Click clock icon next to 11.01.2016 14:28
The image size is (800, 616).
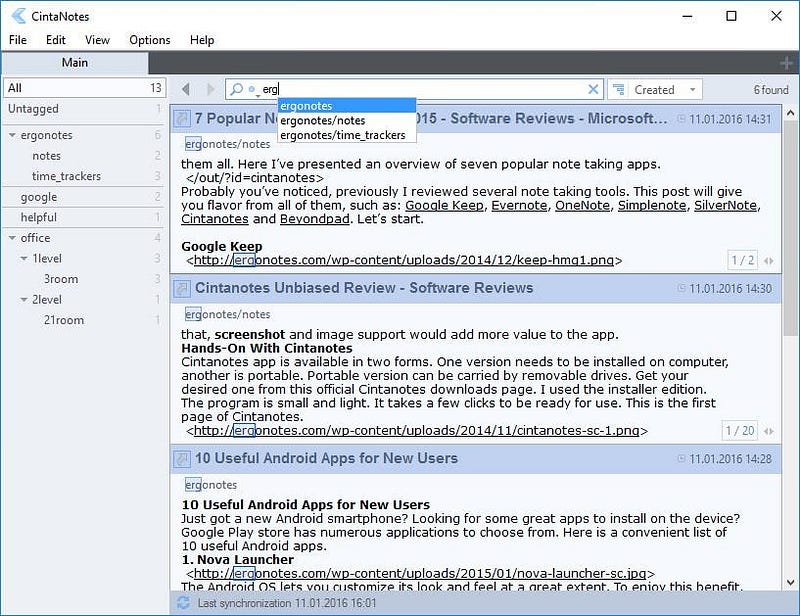click(x=681, y=458)
